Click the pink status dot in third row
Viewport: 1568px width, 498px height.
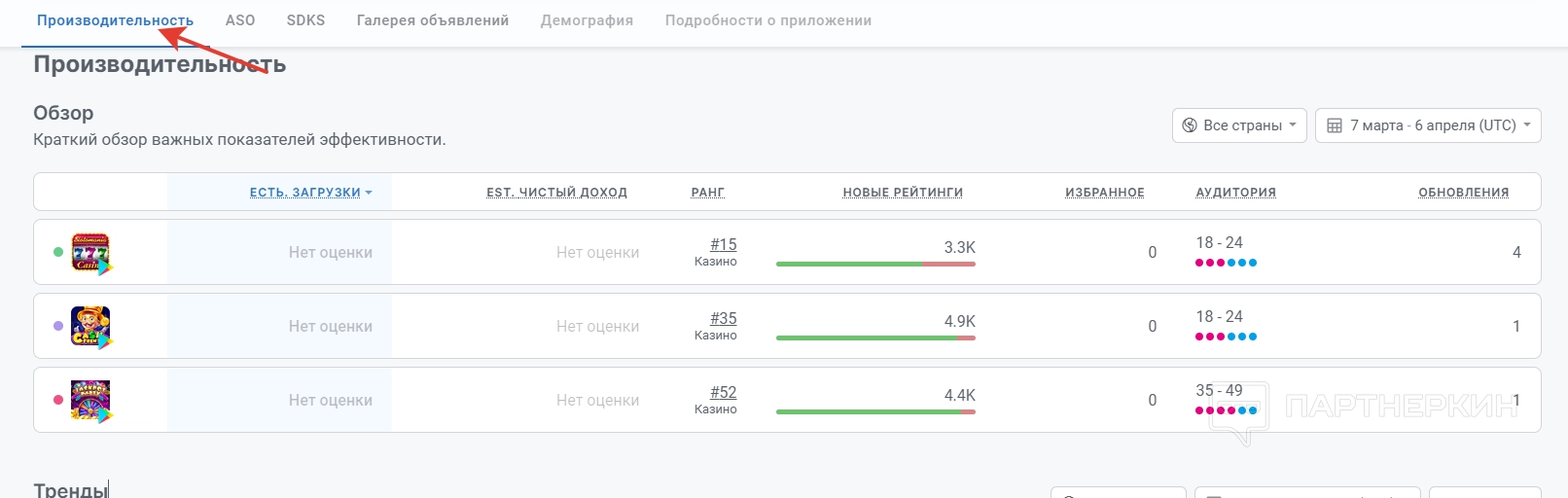(58, 400)
